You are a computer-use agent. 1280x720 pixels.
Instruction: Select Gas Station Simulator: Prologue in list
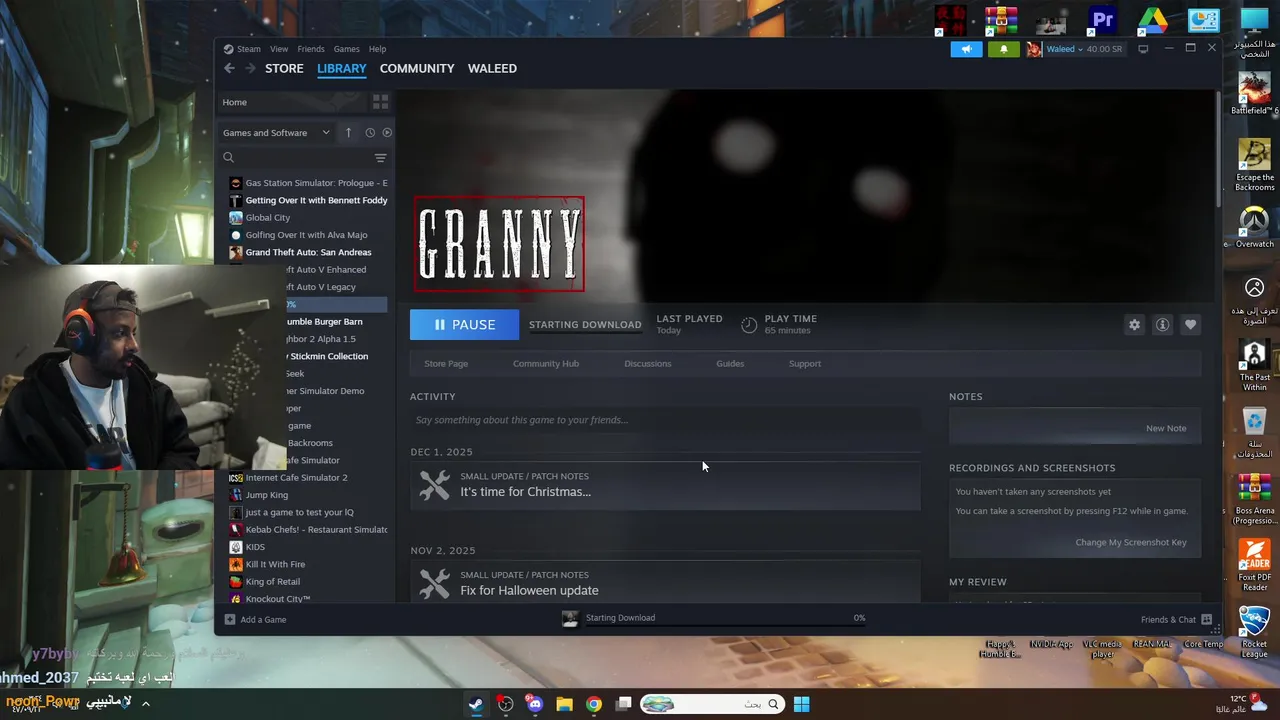point(307,183)
